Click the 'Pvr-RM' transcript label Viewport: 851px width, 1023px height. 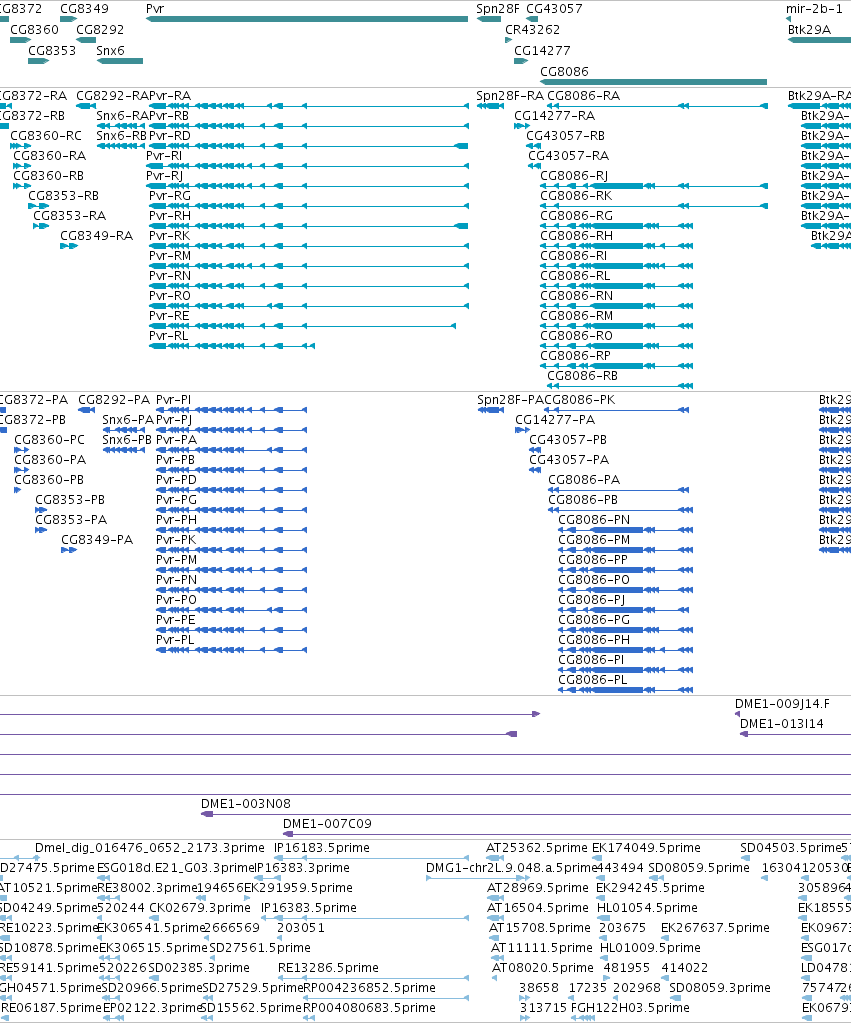coord(170,255)
